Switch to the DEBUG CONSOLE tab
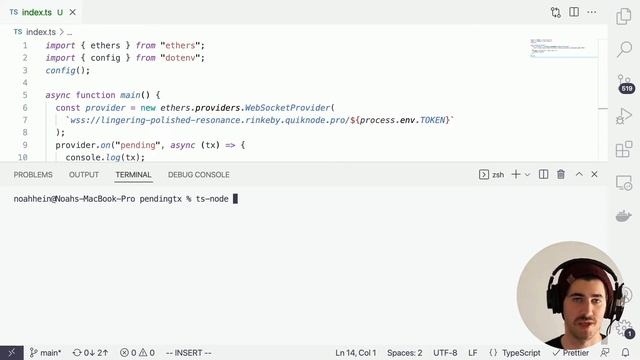Viewport: 640px width, 360px height. pos(198,175)
